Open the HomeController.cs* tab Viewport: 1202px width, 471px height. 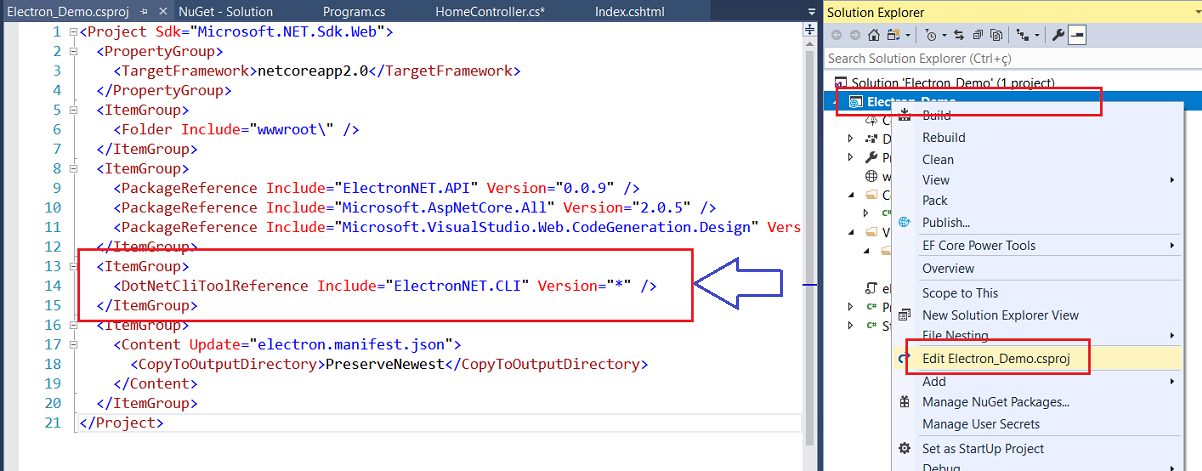489,11
